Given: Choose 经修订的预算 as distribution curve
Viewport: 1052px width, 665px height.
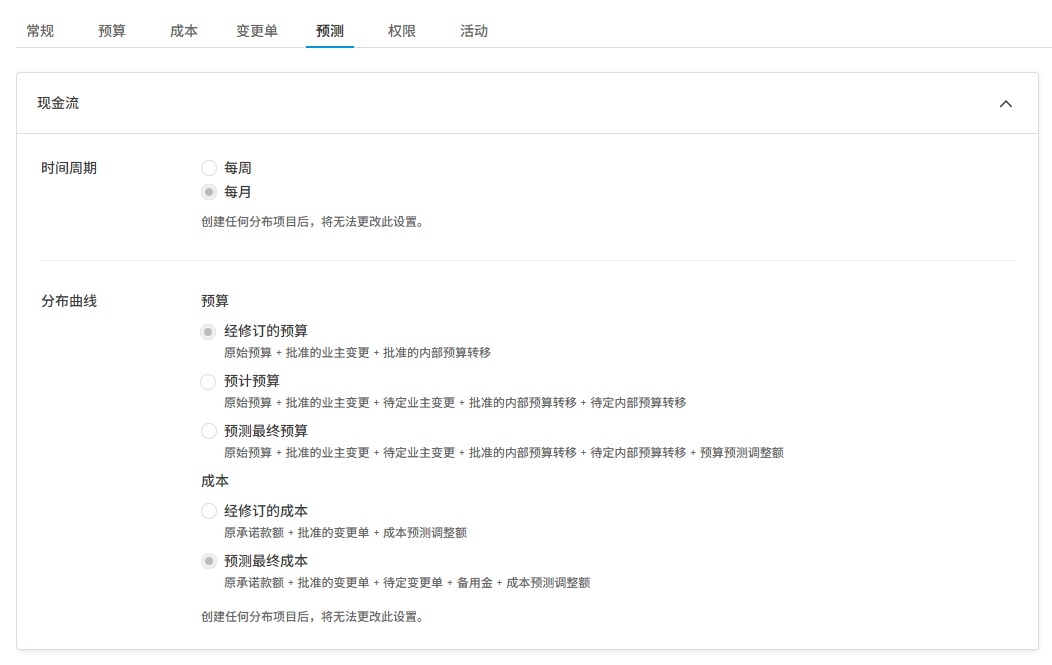Looking at the screenshot, I should (208, 331).
